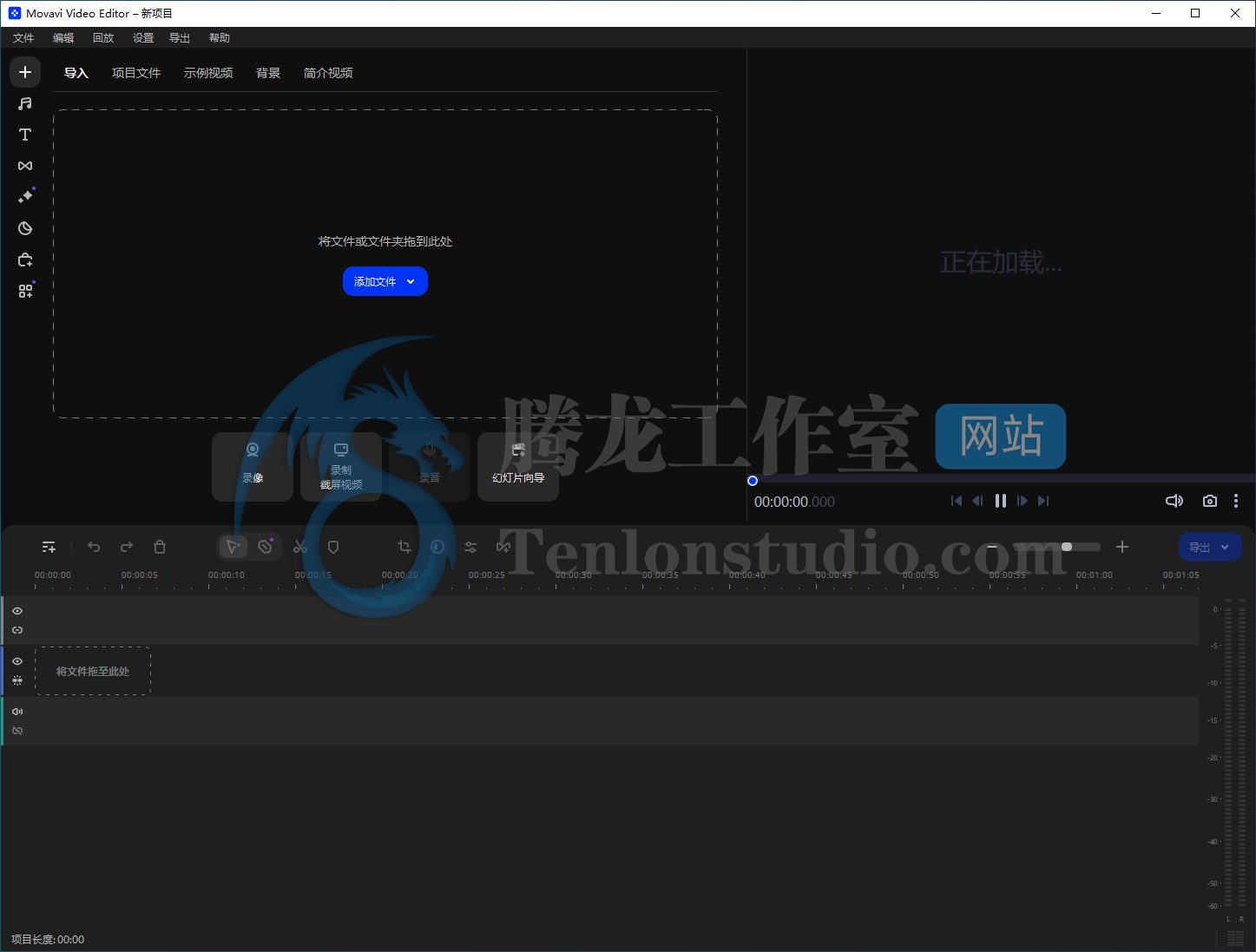Toggle main video track sync icon
The width and height of the screenshot is (1256, 952).
point(17,680)
